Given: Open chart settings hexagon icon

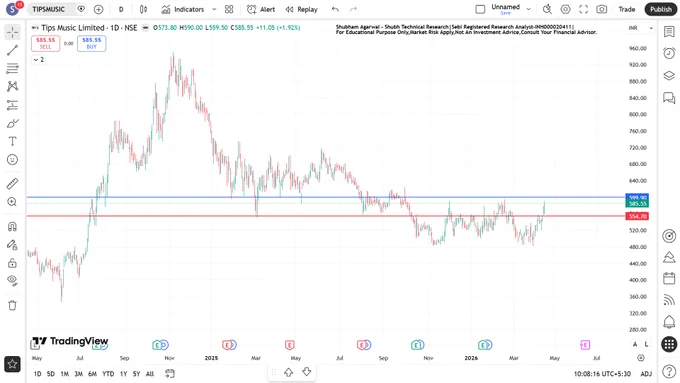Looking at the screenshot, I should [566, 9].
